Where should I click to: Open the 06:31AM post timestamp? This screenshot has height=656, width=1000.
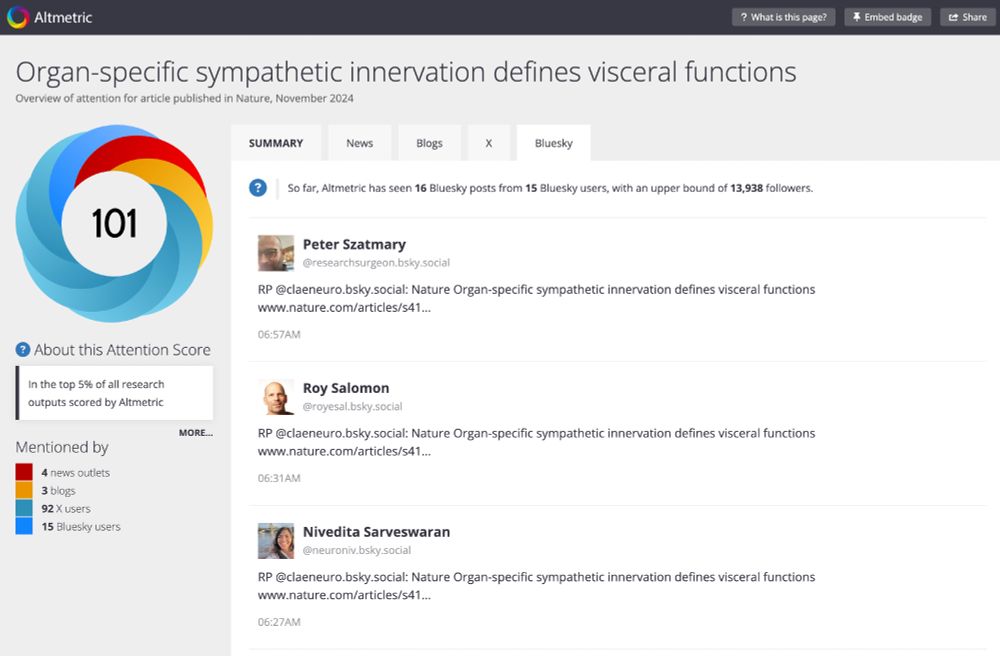tap(279, 478)
